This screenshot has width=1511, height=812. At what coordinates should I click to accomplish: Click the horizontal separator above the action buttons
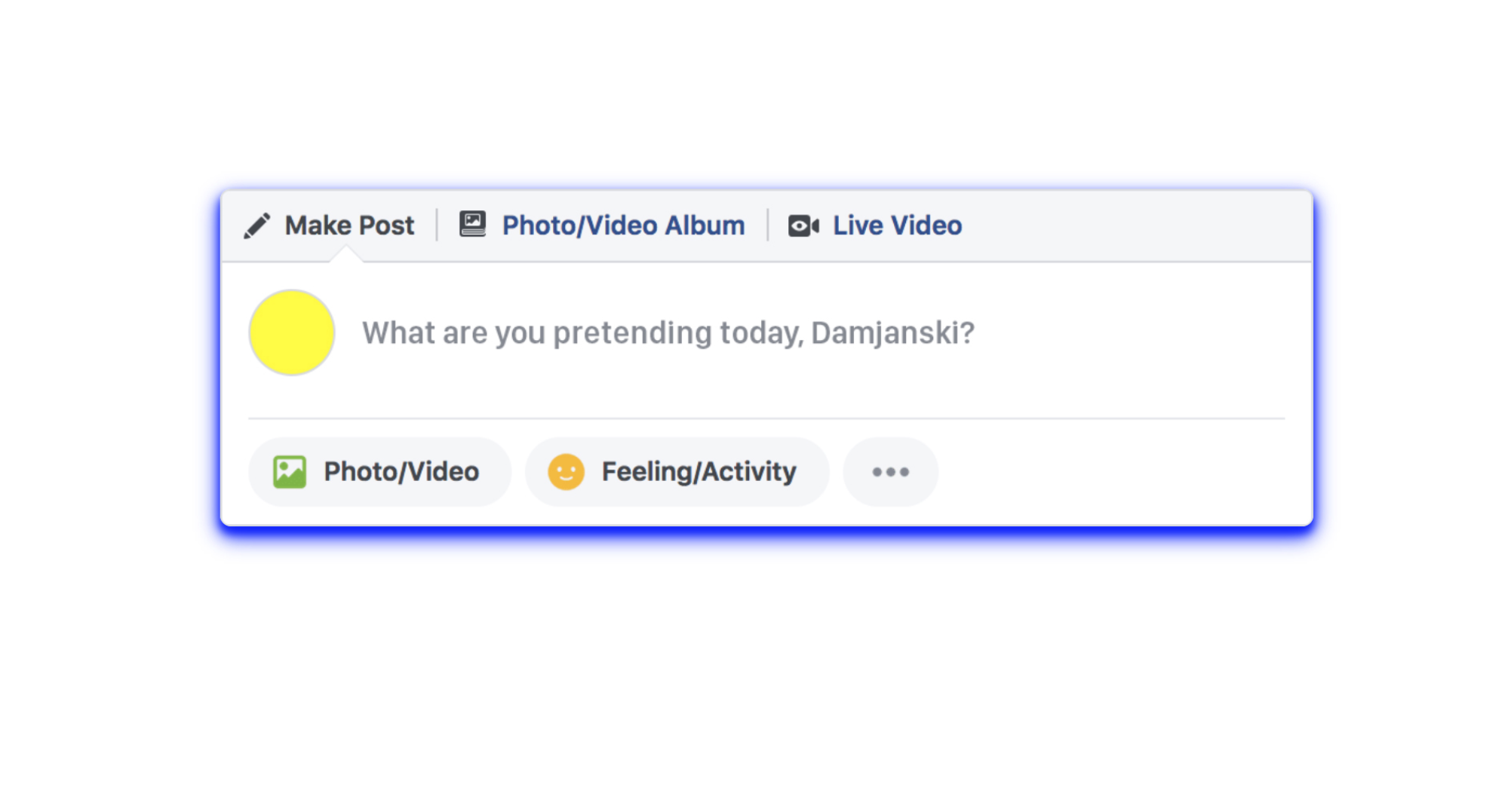(x=766, y=418)
